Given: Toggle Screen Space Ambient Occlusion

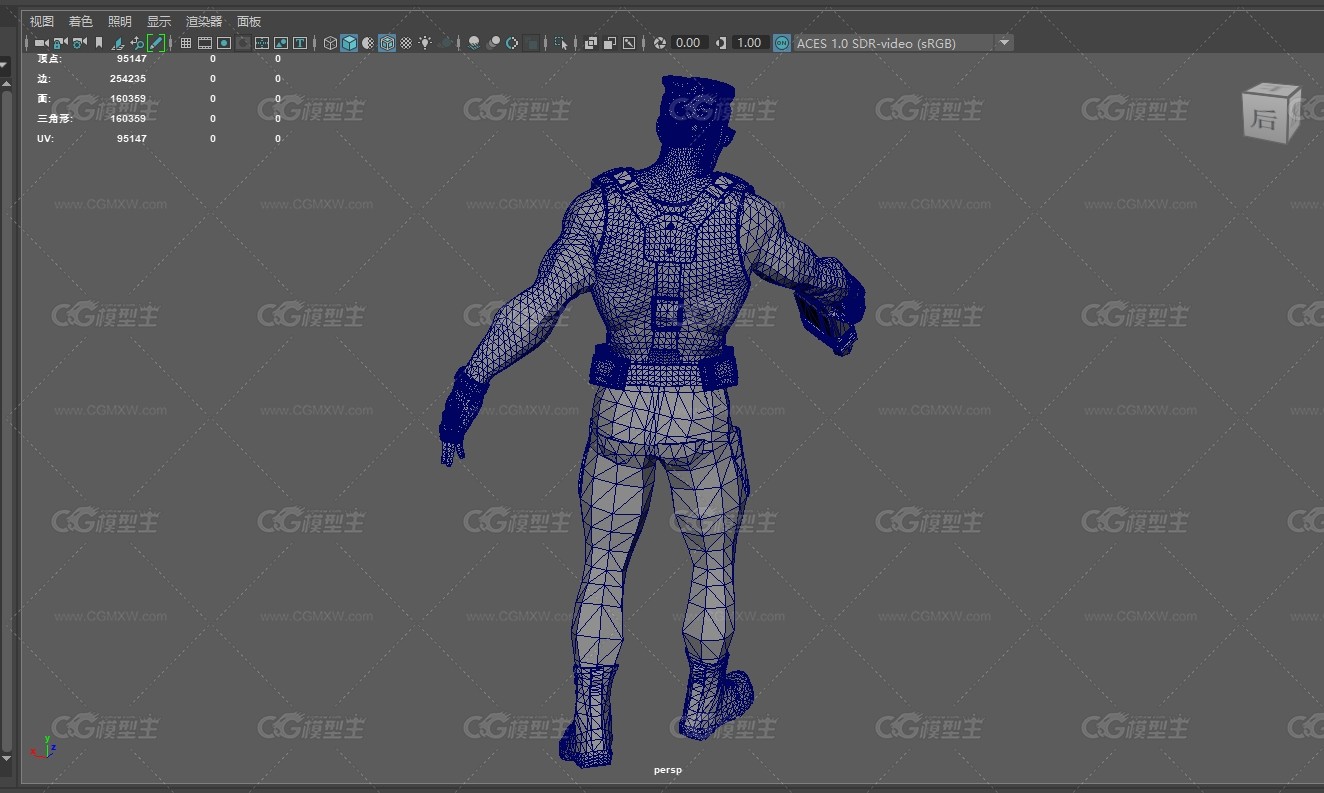Looking at the screenshot, I should click(474, 43).
